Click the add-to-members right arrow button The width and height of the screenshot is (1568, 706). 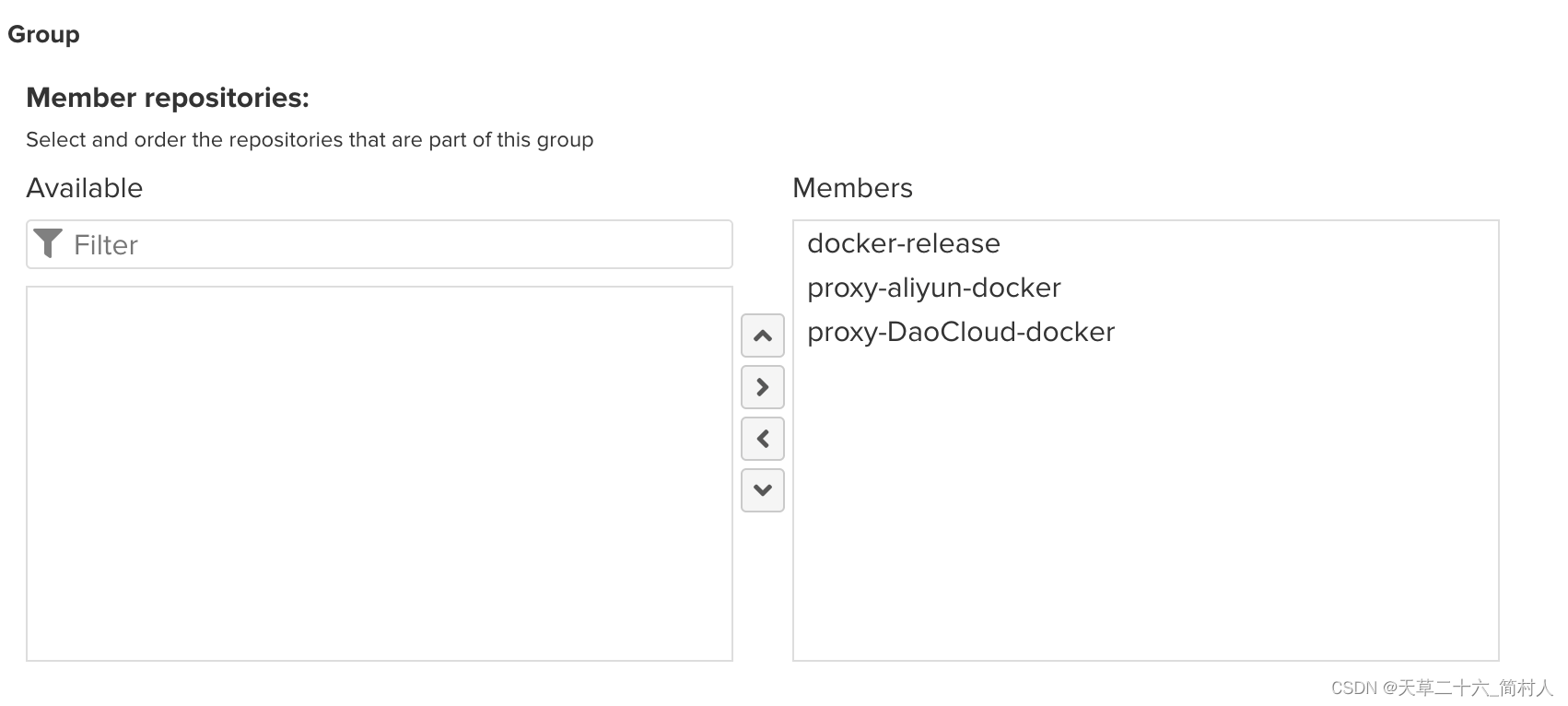pyautogui.click(x=762, y=387)
